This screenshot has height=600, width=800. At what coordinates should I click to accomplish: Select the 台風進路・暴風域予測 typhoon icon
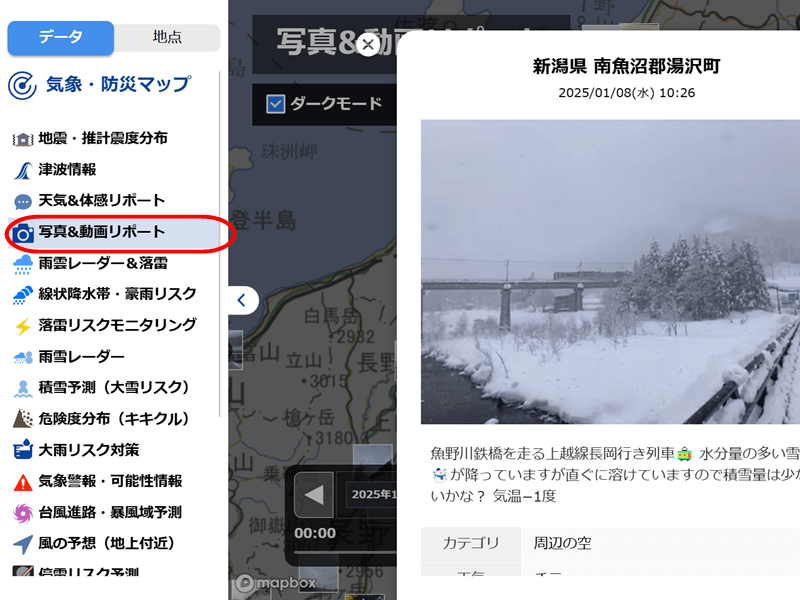22,513
